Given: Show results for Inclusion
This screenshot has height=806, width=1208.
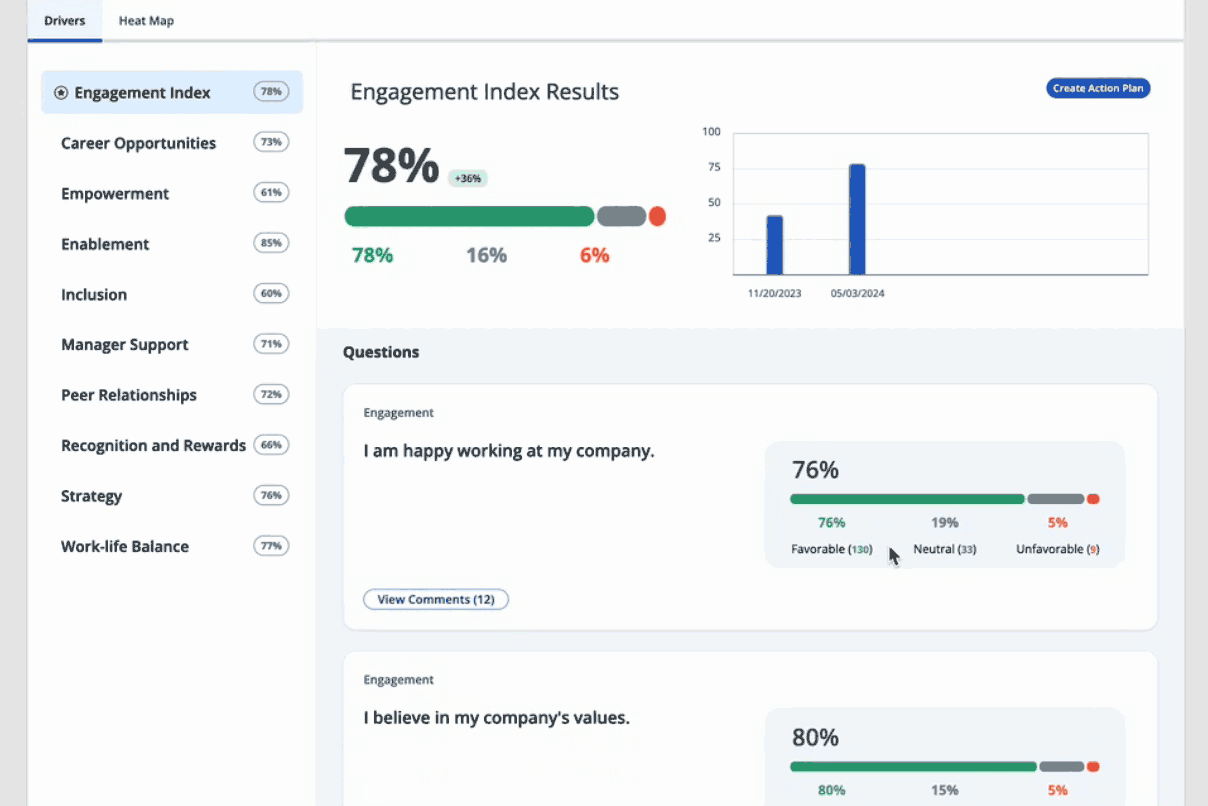Looking at the screenshot, I should 172,295.
